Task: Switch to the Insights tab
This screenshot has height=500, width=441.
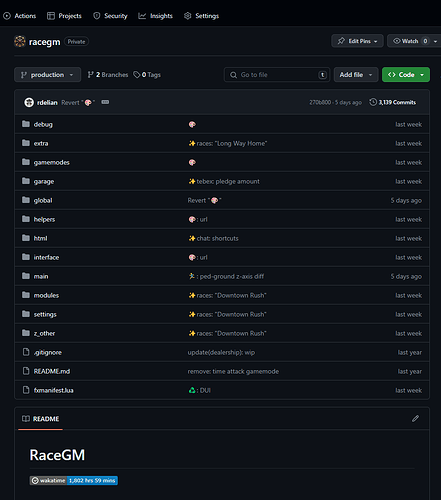Action: tap(156, 16)
